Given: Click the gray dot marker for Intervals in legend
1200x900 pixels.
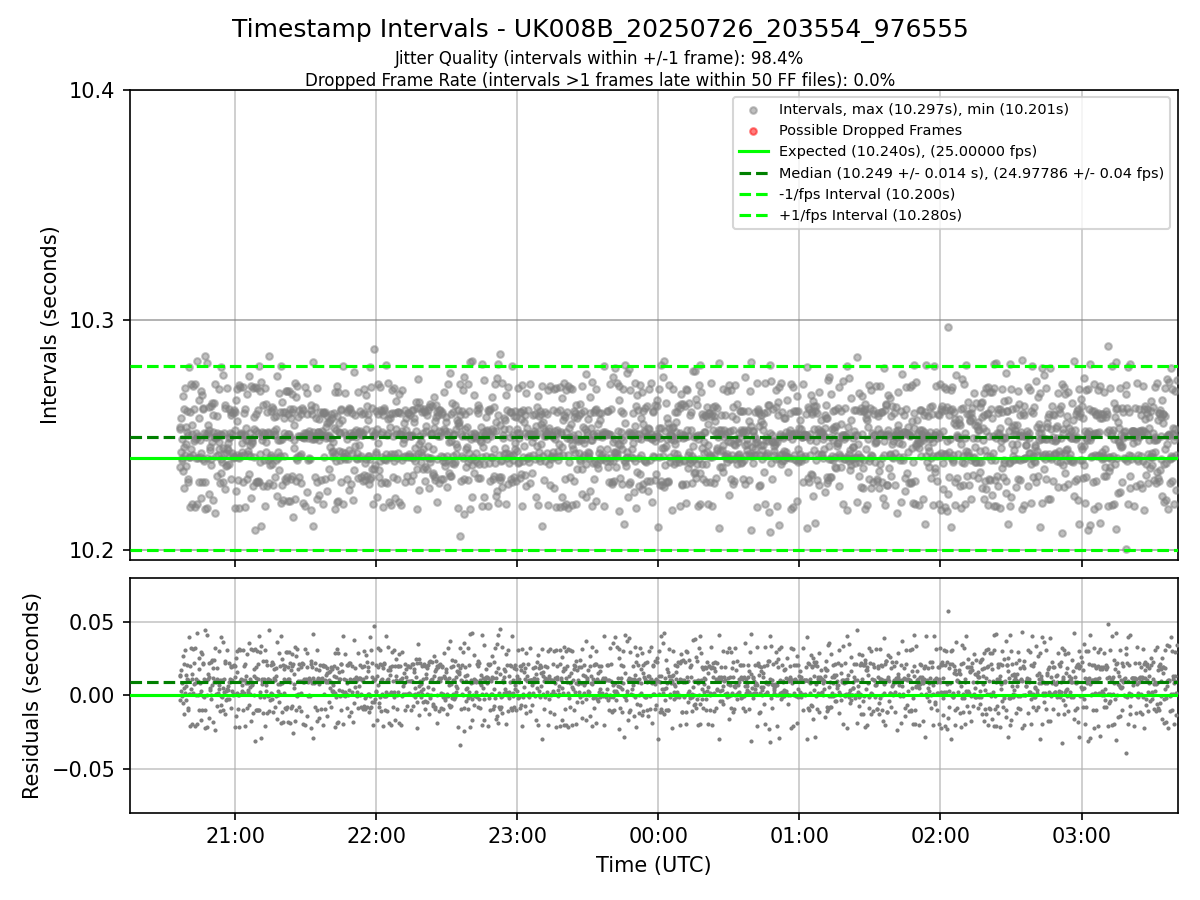Looking at the screenshot, I should [x=754, y=110].
